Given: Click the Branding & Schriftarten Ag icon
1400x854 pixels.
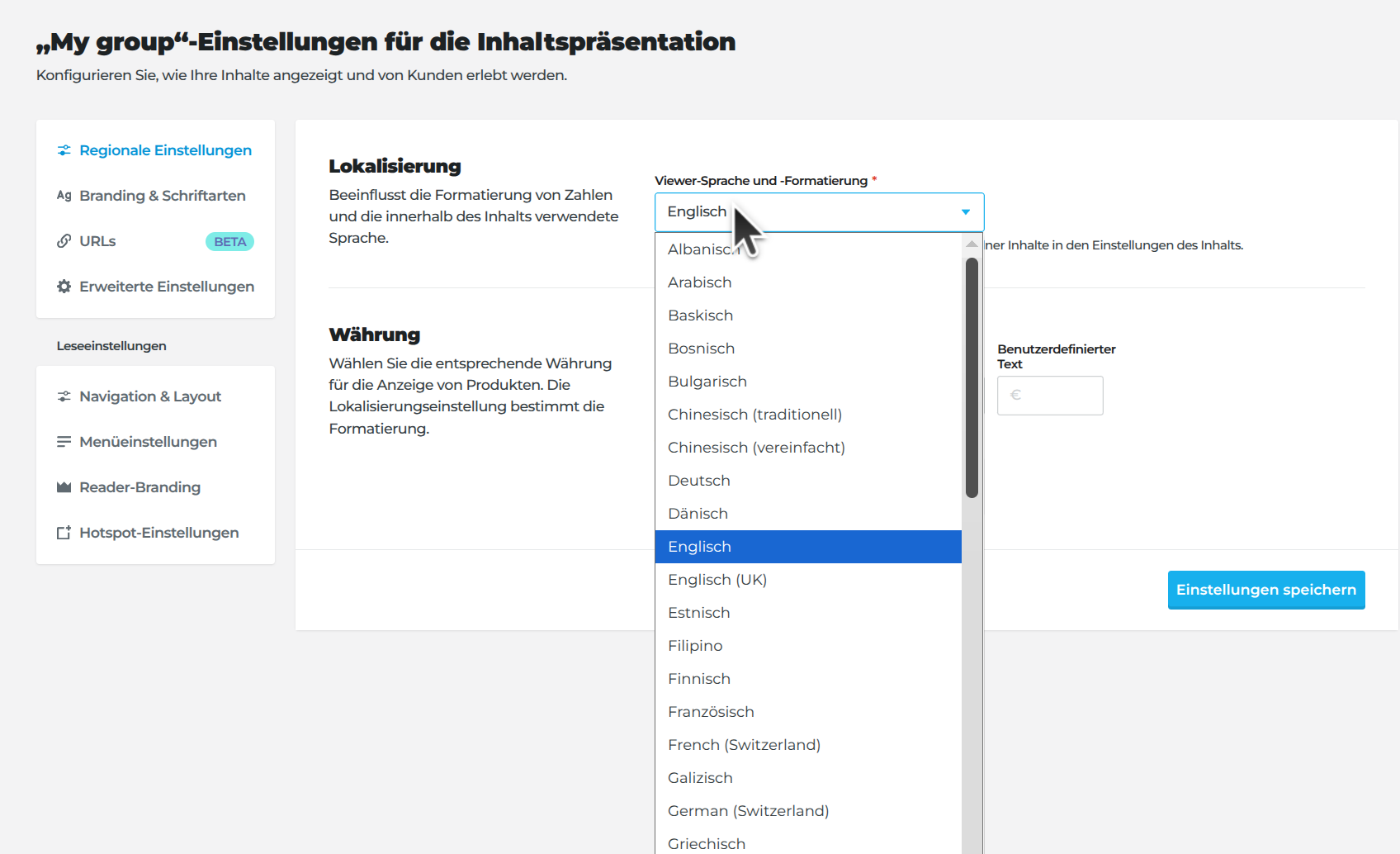Looking at the screenshot, I should [x=64, y=196].
